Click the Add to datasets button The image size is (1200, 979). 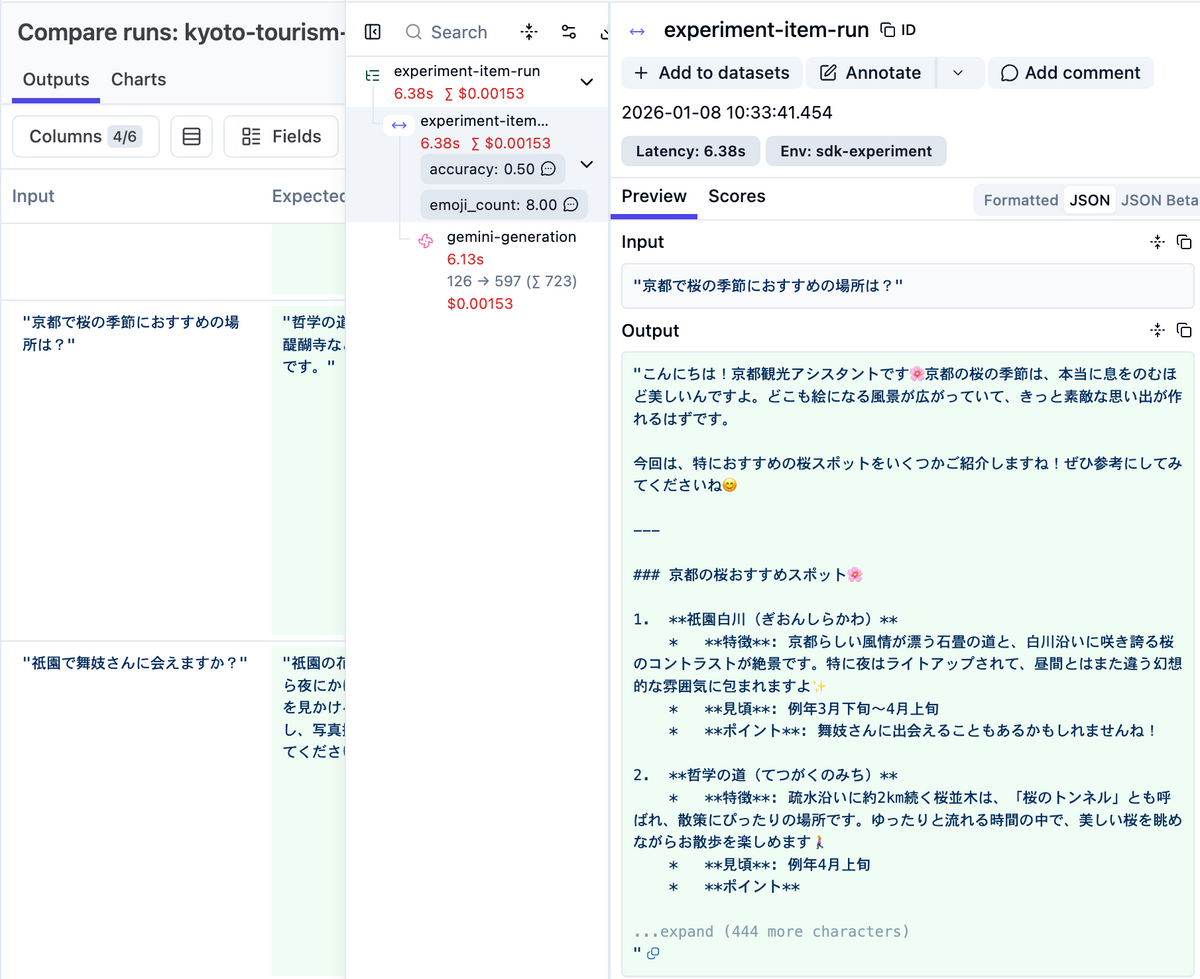(x=711, y=72)
